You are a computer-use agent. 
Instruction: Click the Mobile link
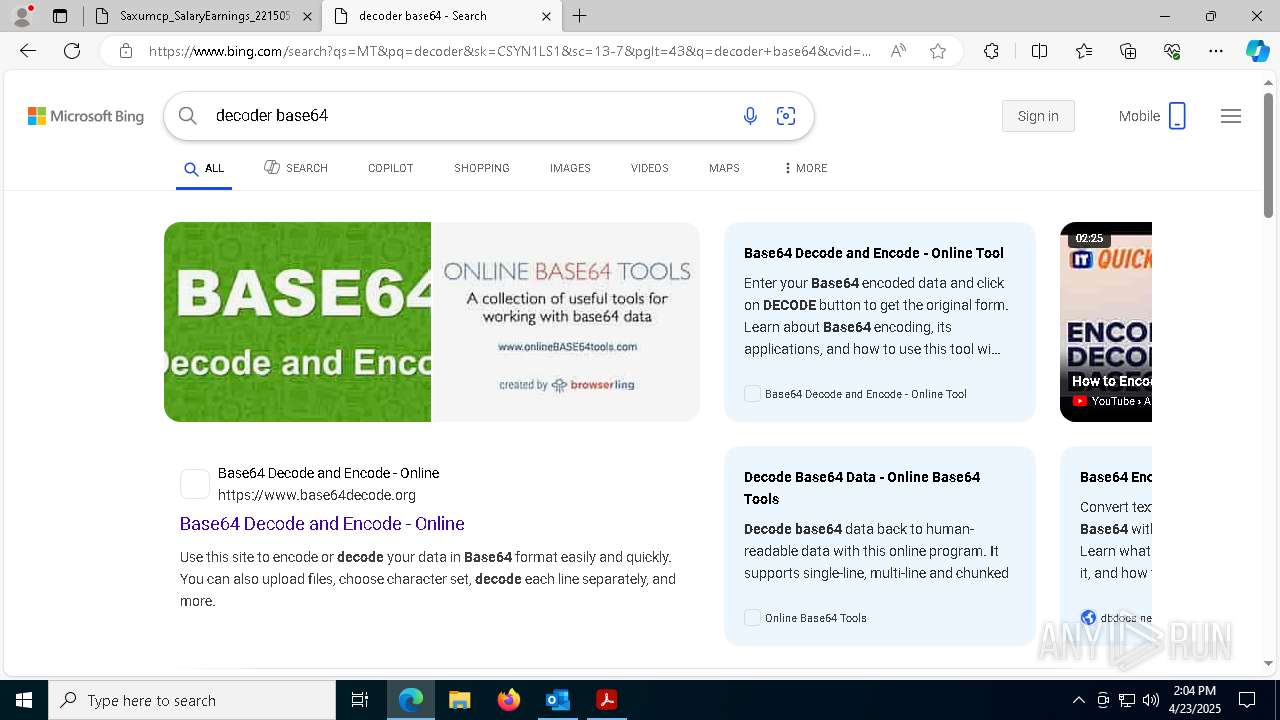(1152, 116)
